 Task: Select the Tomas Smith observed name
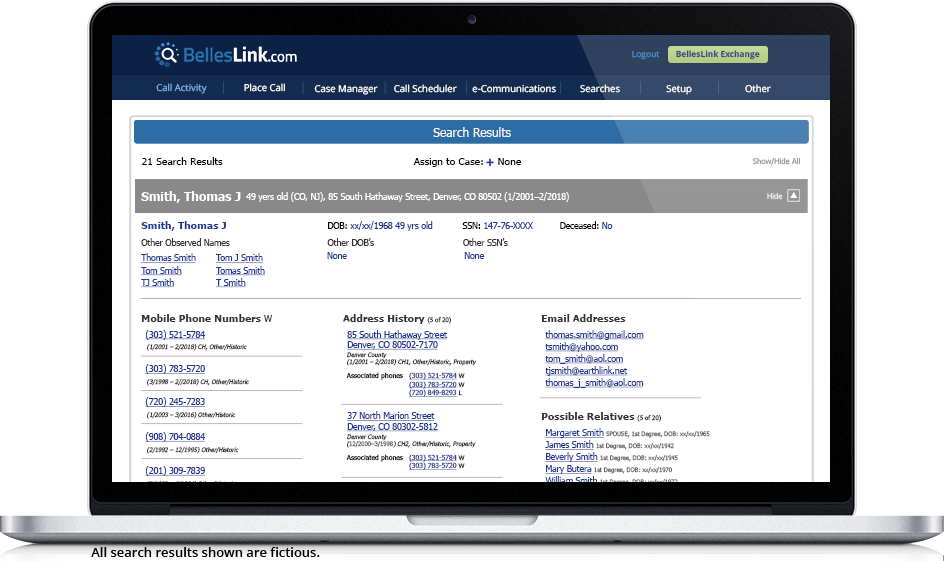tap(240, 271)
